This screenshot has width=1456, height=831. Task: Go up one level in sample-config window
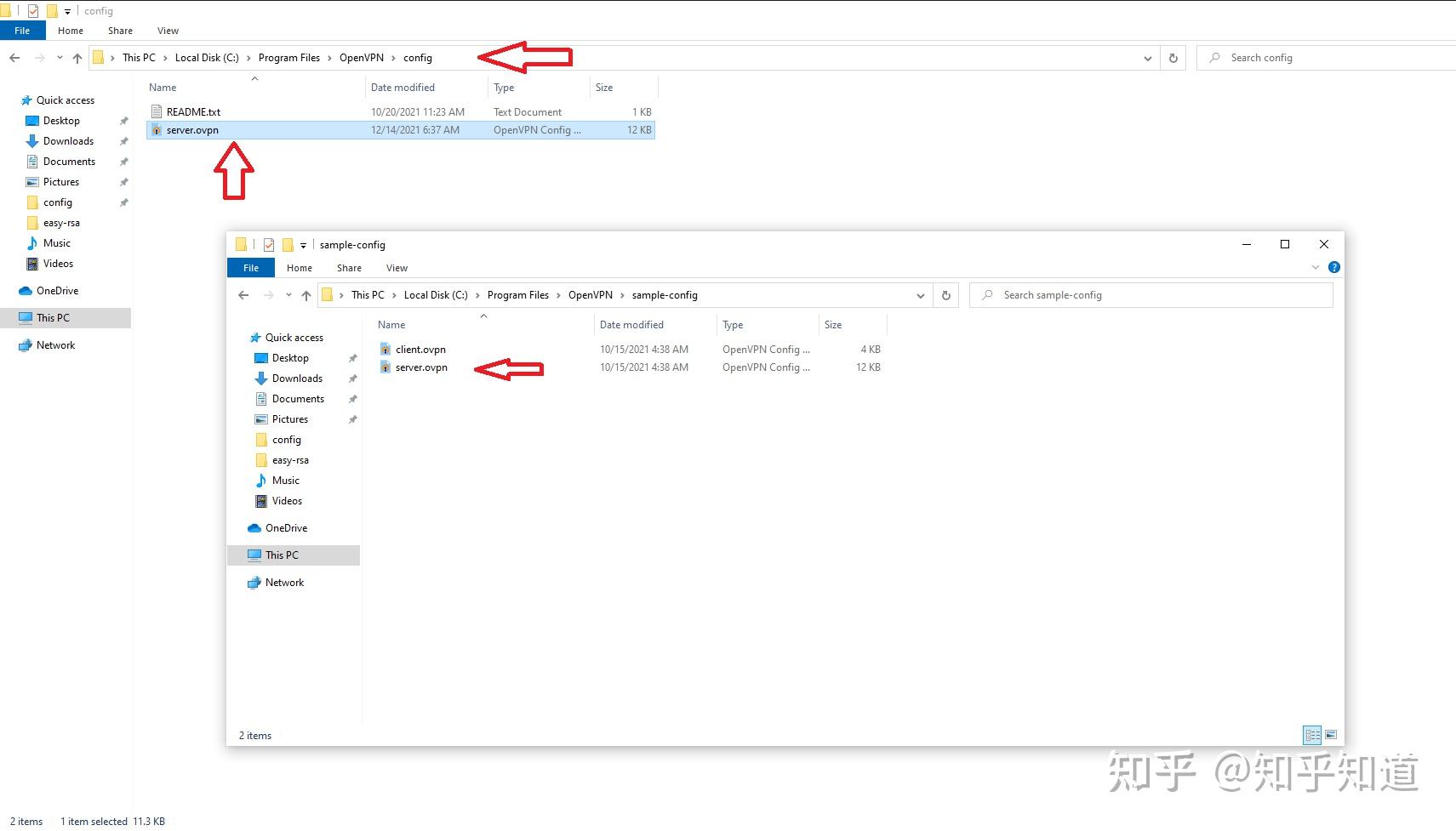(x=306, y=295)
